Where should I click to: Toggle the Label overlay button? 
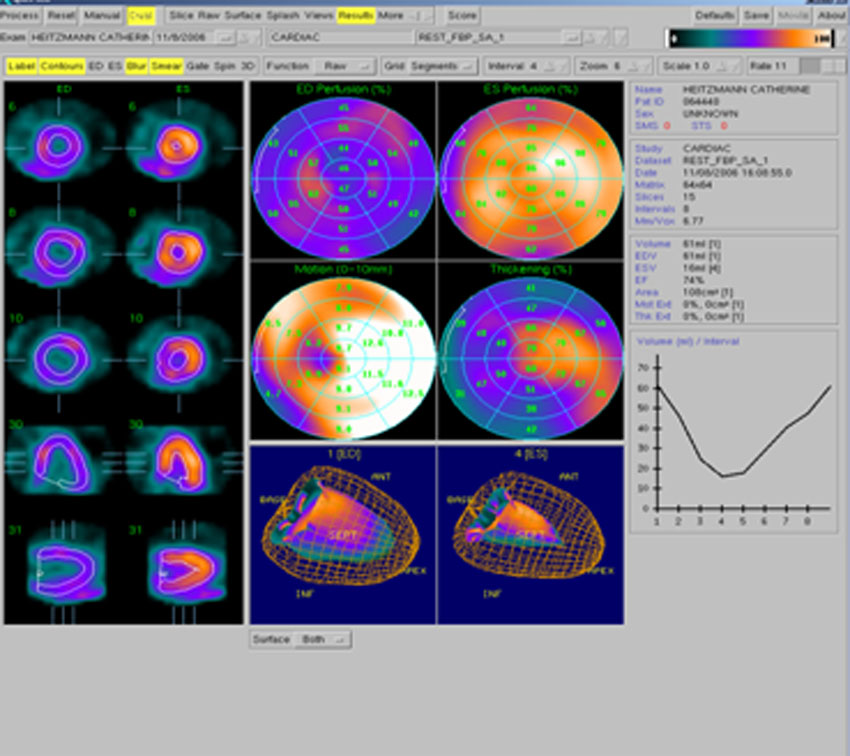(21, 66)
